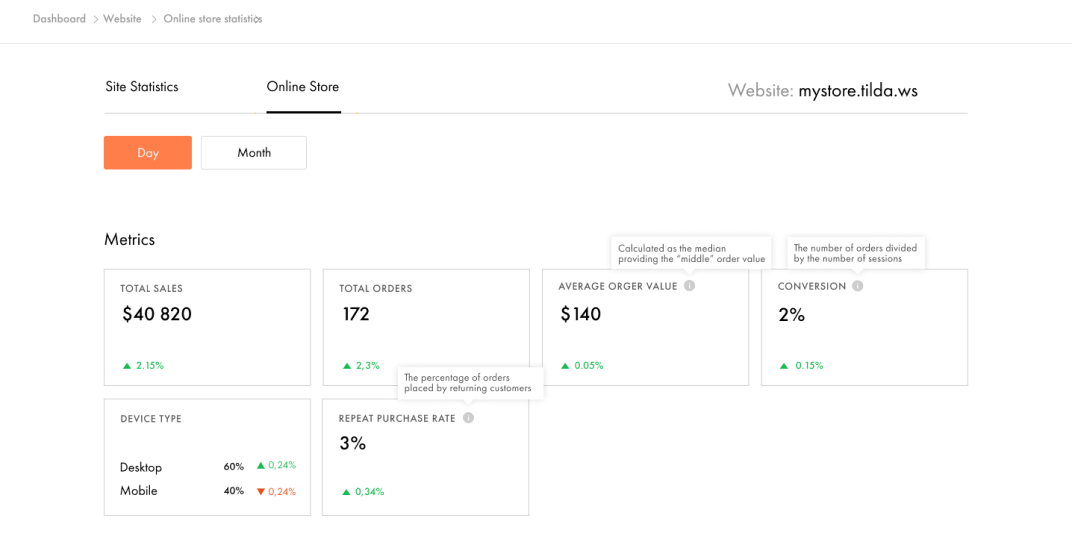The width and height of the screenshot is (1072, 537).
Task: Navigate to Website breadcrumb
Action: 124,19
